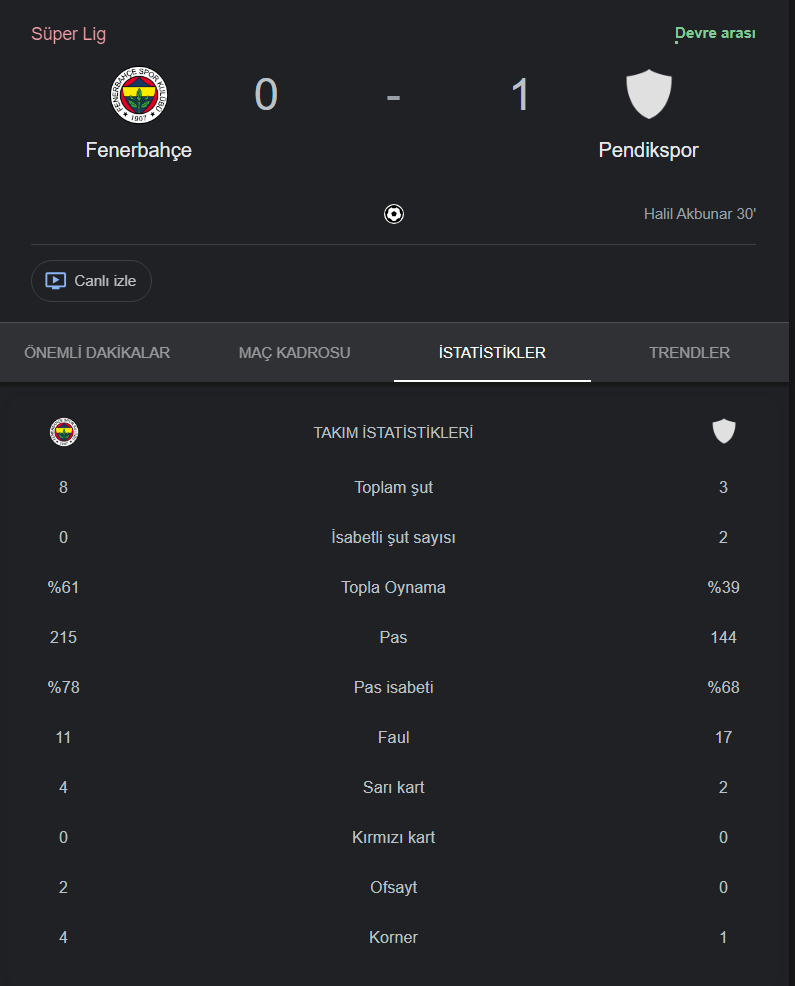The image size is (795, 986).
Task: Click the Pendikspor shield logo in header
Action: (649, 95)
